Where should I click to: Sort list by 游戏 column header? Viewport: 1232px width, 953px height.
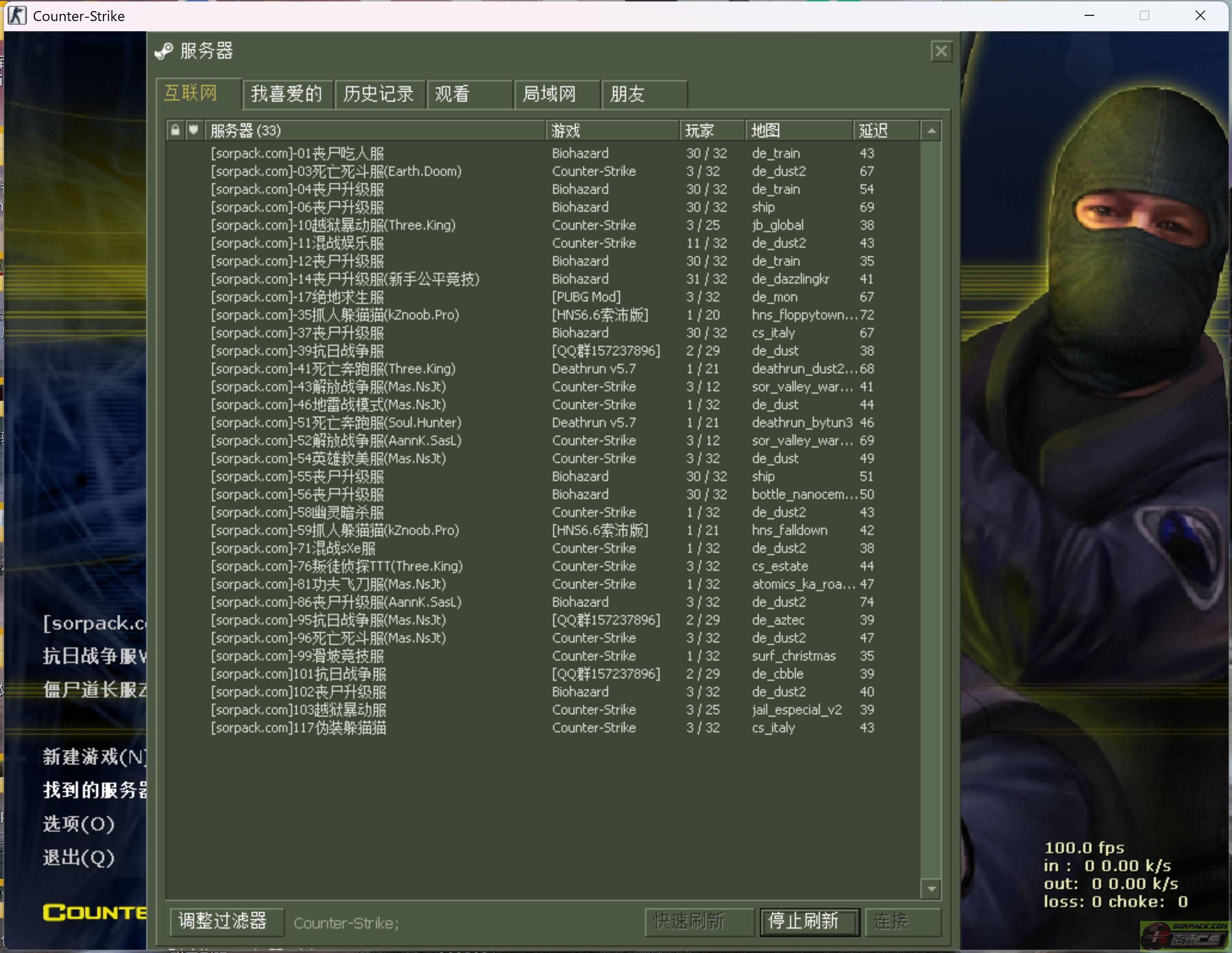(613, 130)
